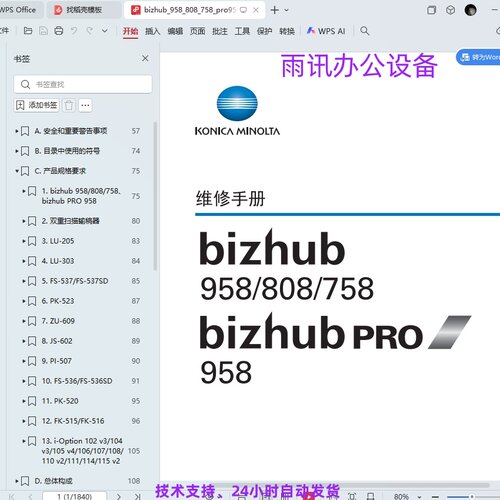
Task: Open more bookmark options ellipsis button
Action: [x=85, y=105]
